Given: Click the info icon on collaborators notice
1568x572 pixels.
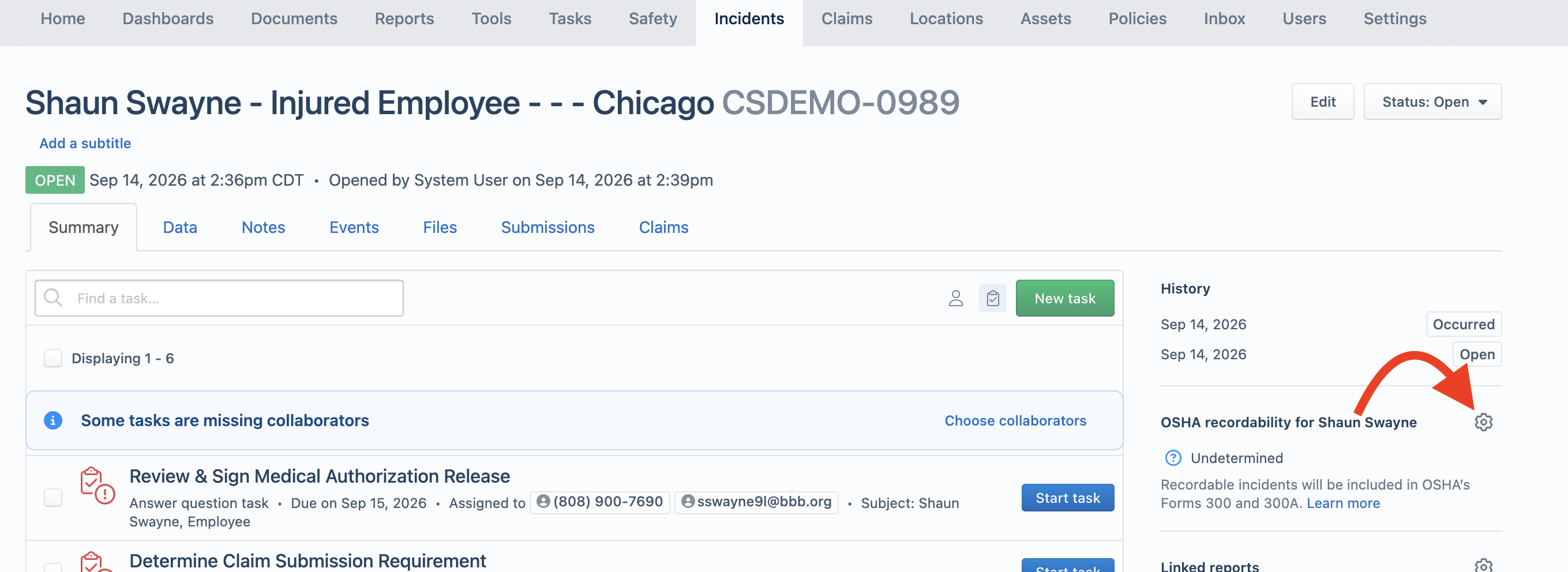Looking at the screenshot, I should tap(53, 420).
